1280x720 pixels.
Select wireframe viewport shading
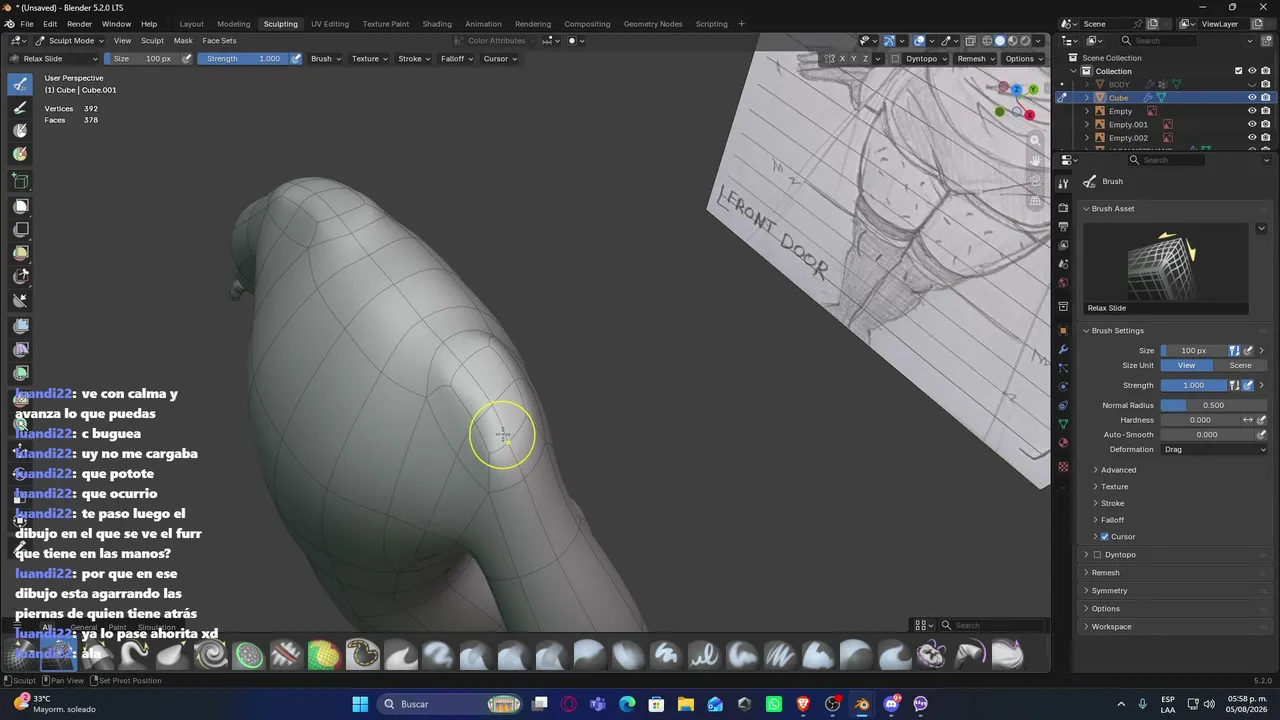[987, 41]
